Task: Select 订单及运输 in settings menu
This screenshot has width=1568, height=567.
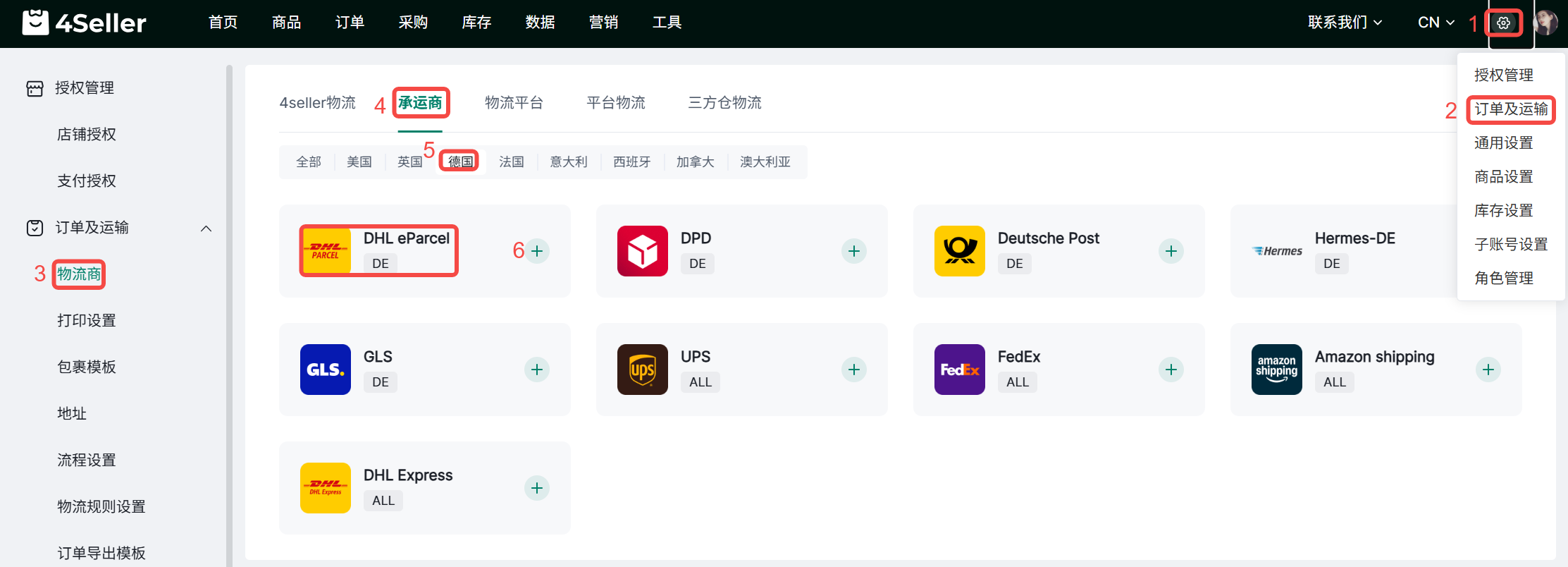Action: (1511, 109)
